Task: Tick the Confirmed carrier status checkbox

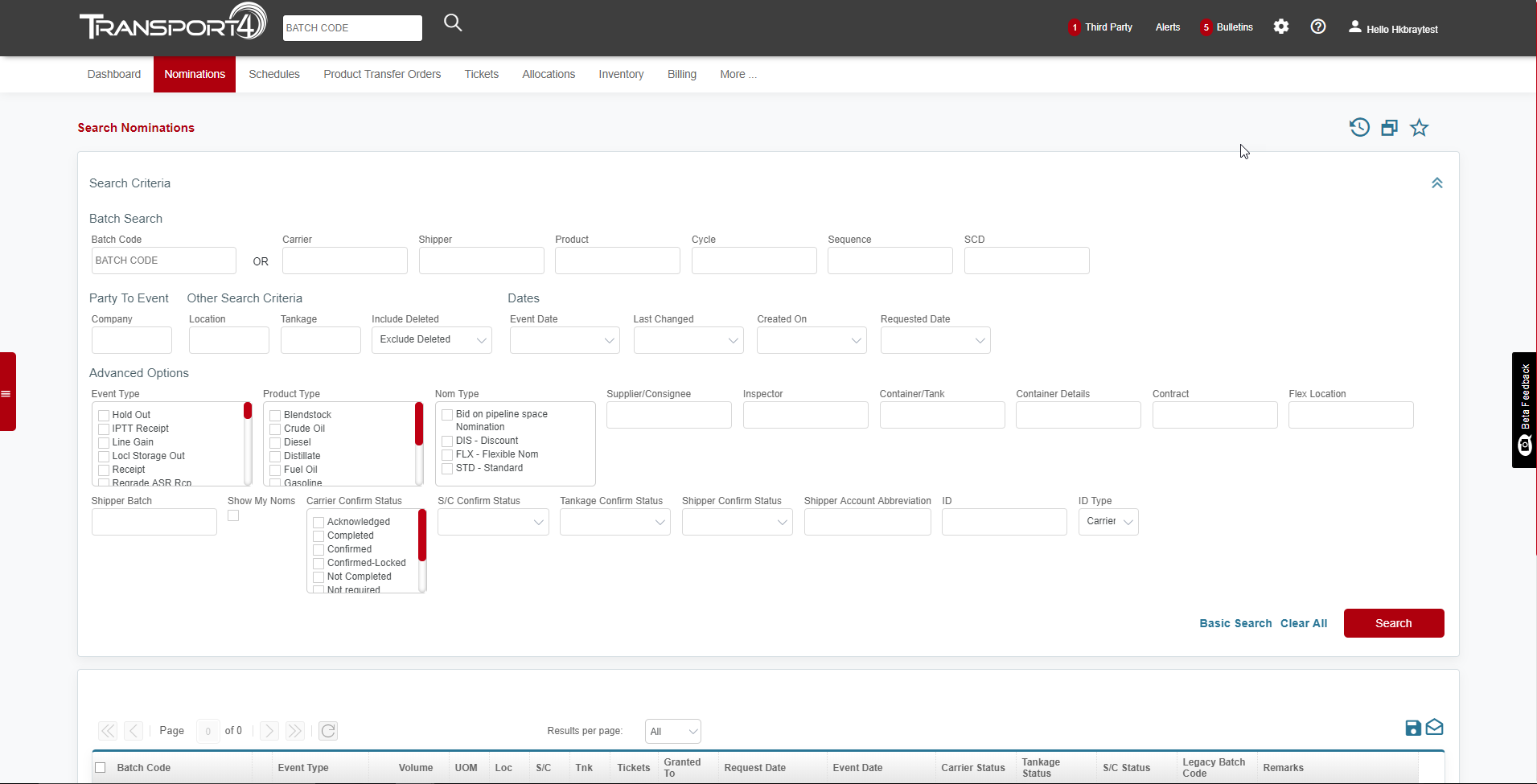Action: pyautogui.click(x=318, y=550)
